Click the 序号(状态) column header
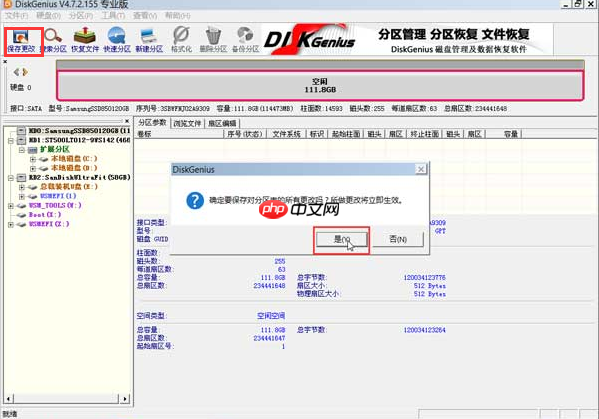This screenshot has height=419, width=599. [244, 134]
